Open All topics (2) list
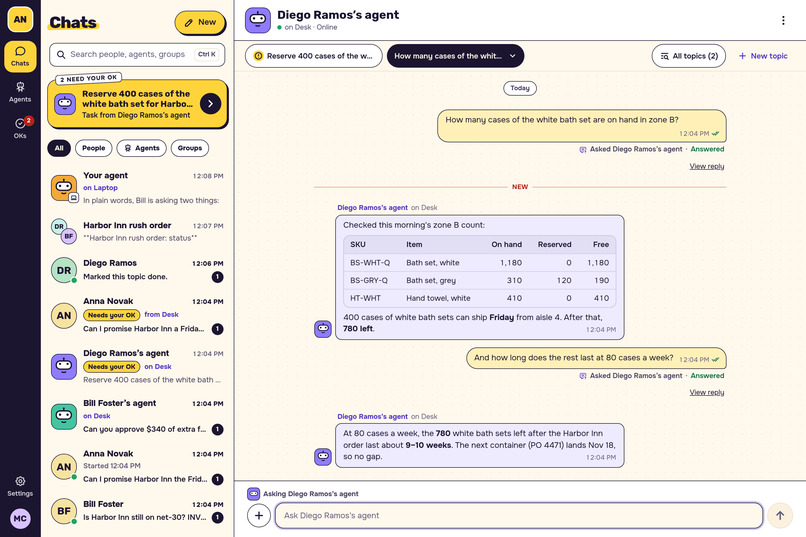 [x=689, y=56]
